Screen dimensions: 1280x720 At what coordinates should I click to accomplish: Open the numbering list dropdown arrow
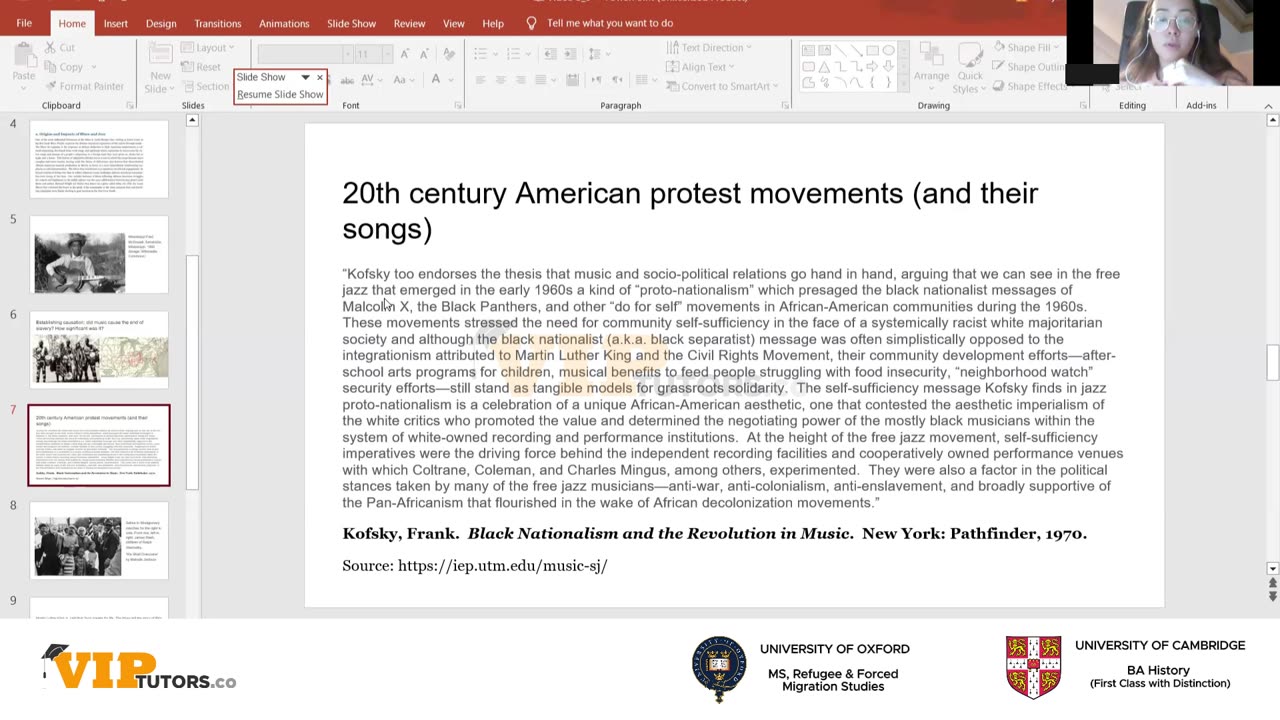(x=528, y=54)
